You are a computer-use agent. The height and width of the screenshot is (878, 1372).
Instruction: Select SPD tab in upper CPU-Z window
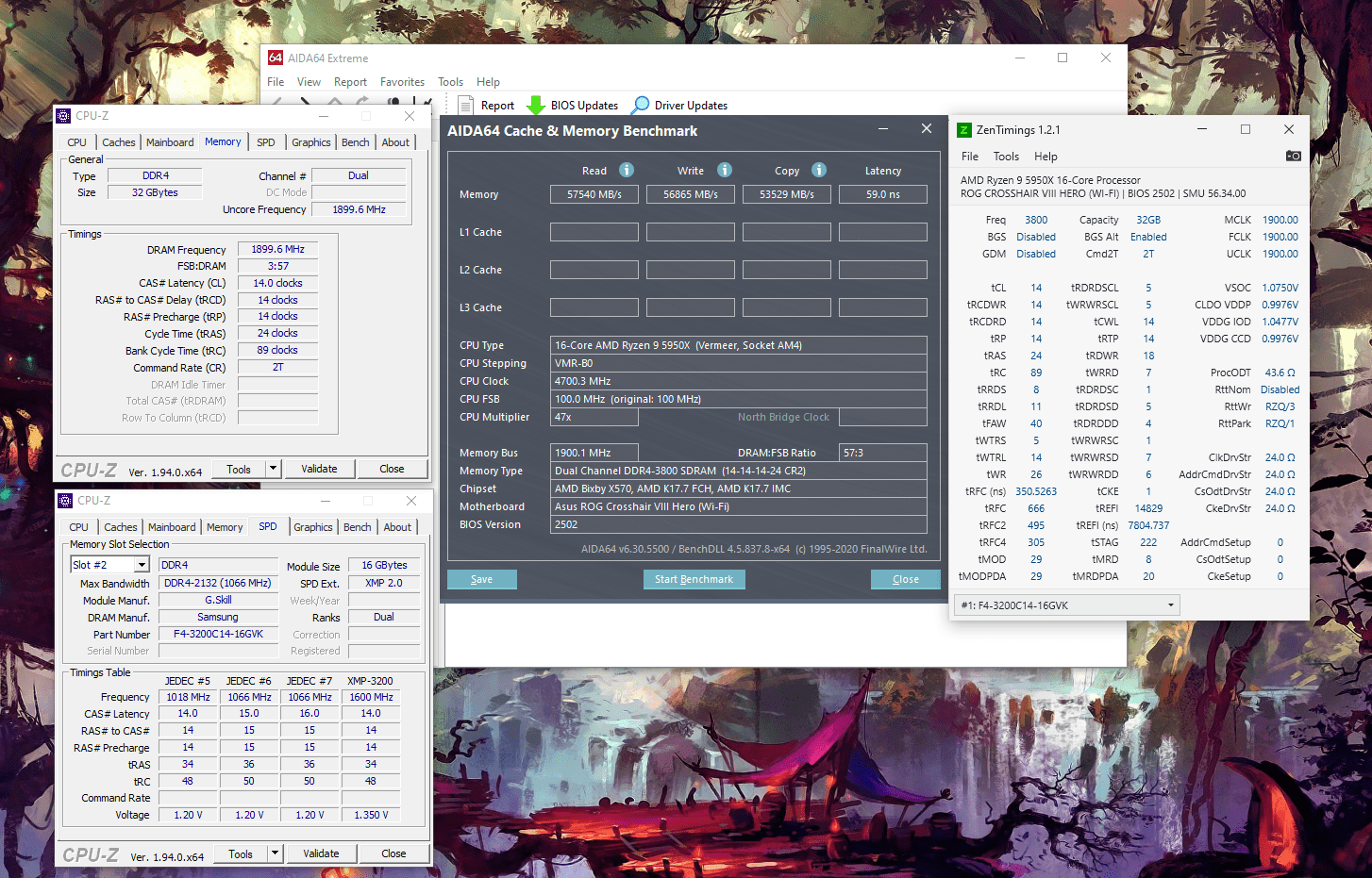pyautogui.click(x=266, y=142)
